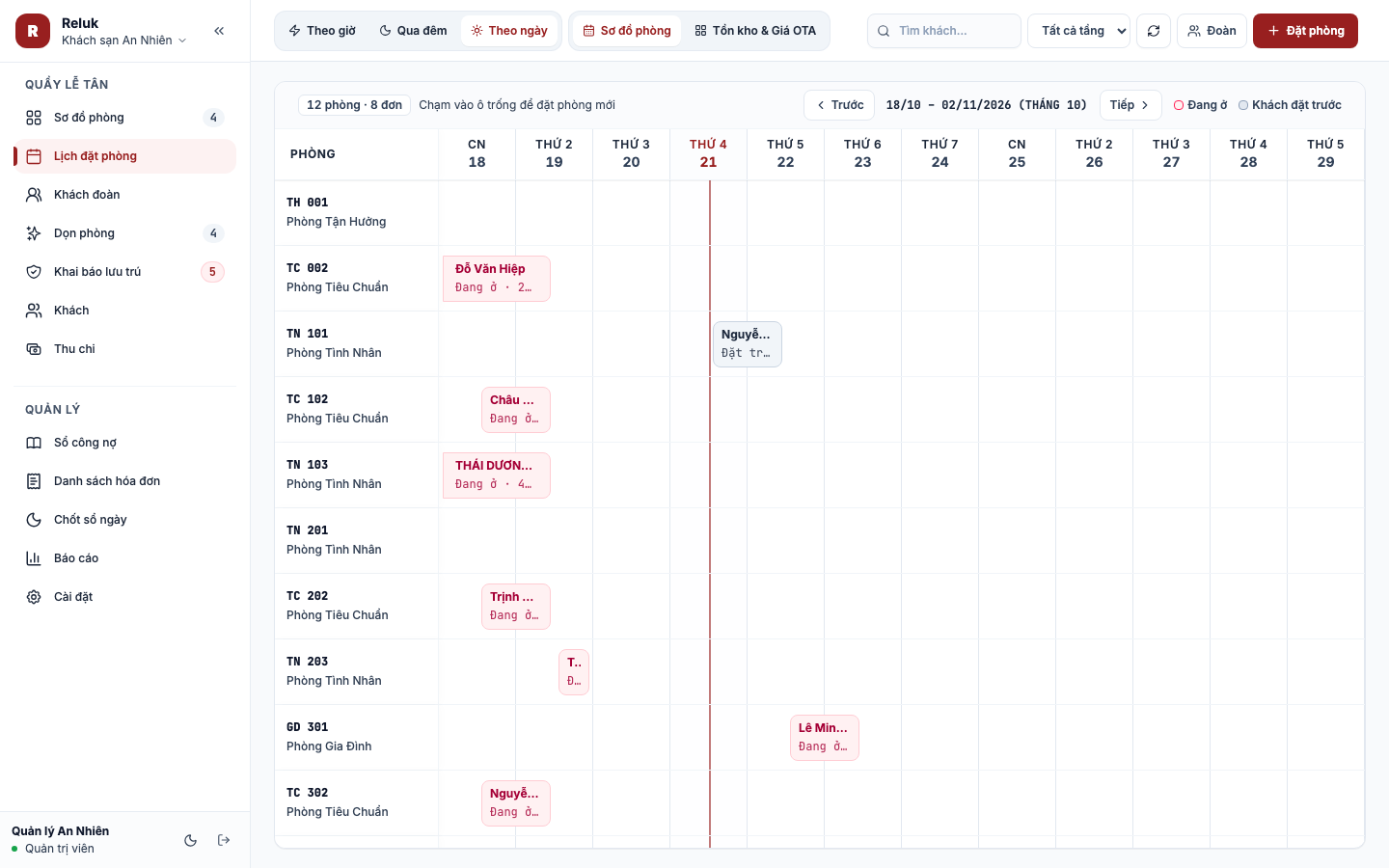Collapse the sidebar with the double chevron icon
The height and width of the screenshot is (868, 1389).
click(x=219, y=31)
